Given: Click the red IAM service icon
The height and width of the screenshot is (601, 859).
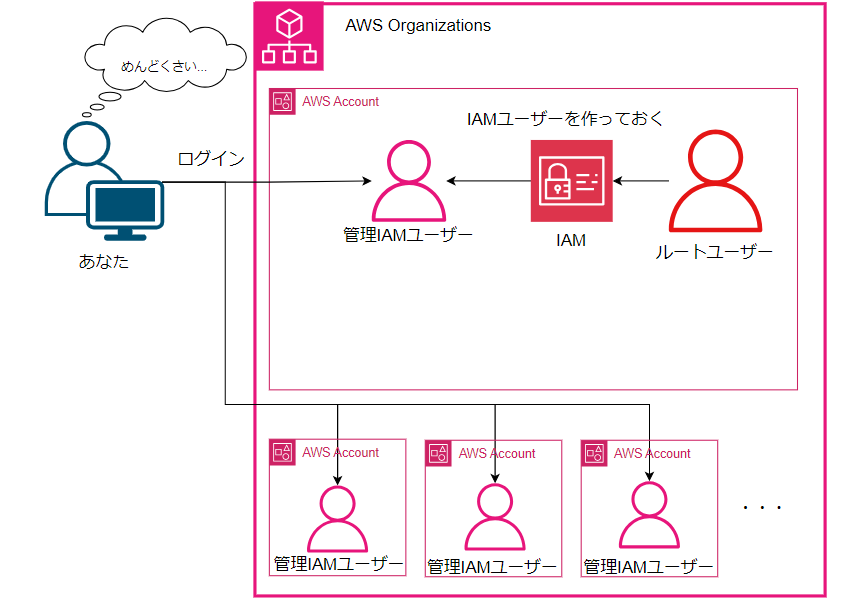Looking at the screenshot, I should (571, 181).
